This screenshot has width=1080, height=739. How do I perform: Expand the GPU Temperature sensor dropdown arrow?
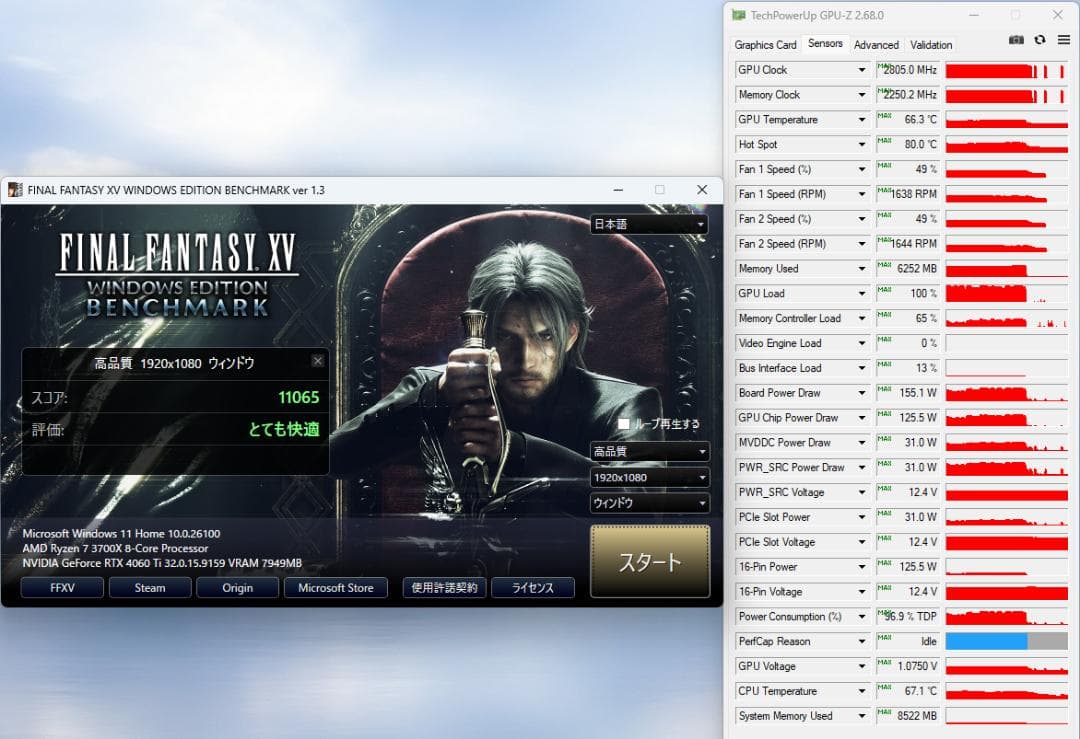(x=862, y=120)
